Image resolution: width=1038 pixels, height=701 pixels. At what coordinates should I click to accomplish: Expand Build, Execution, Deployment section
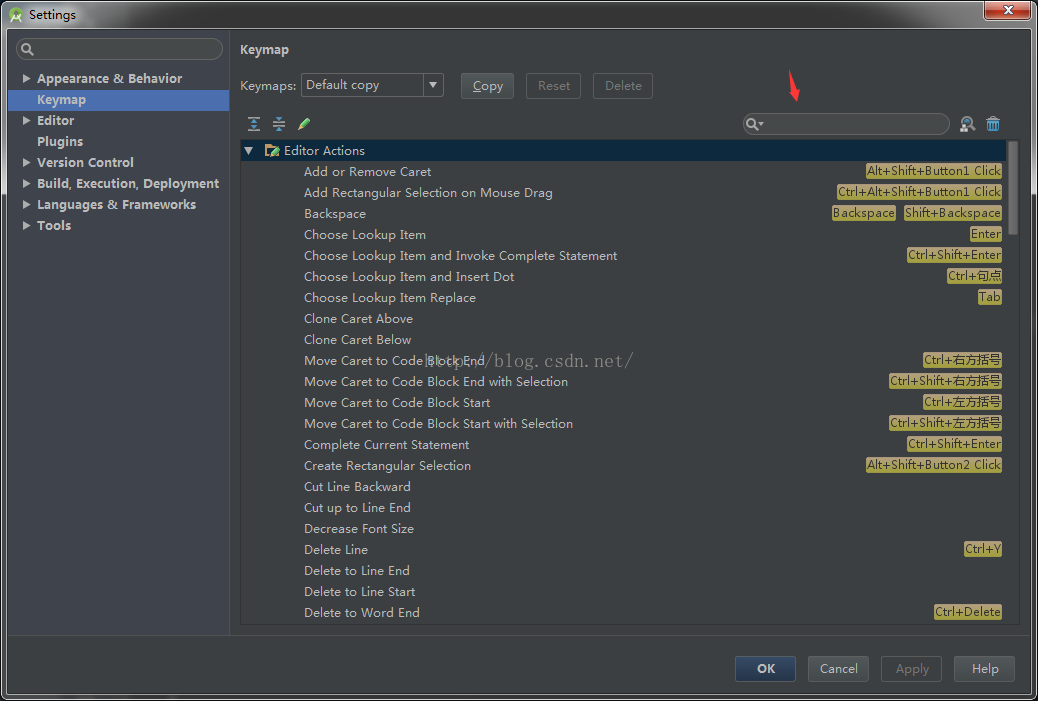(26, 183)
